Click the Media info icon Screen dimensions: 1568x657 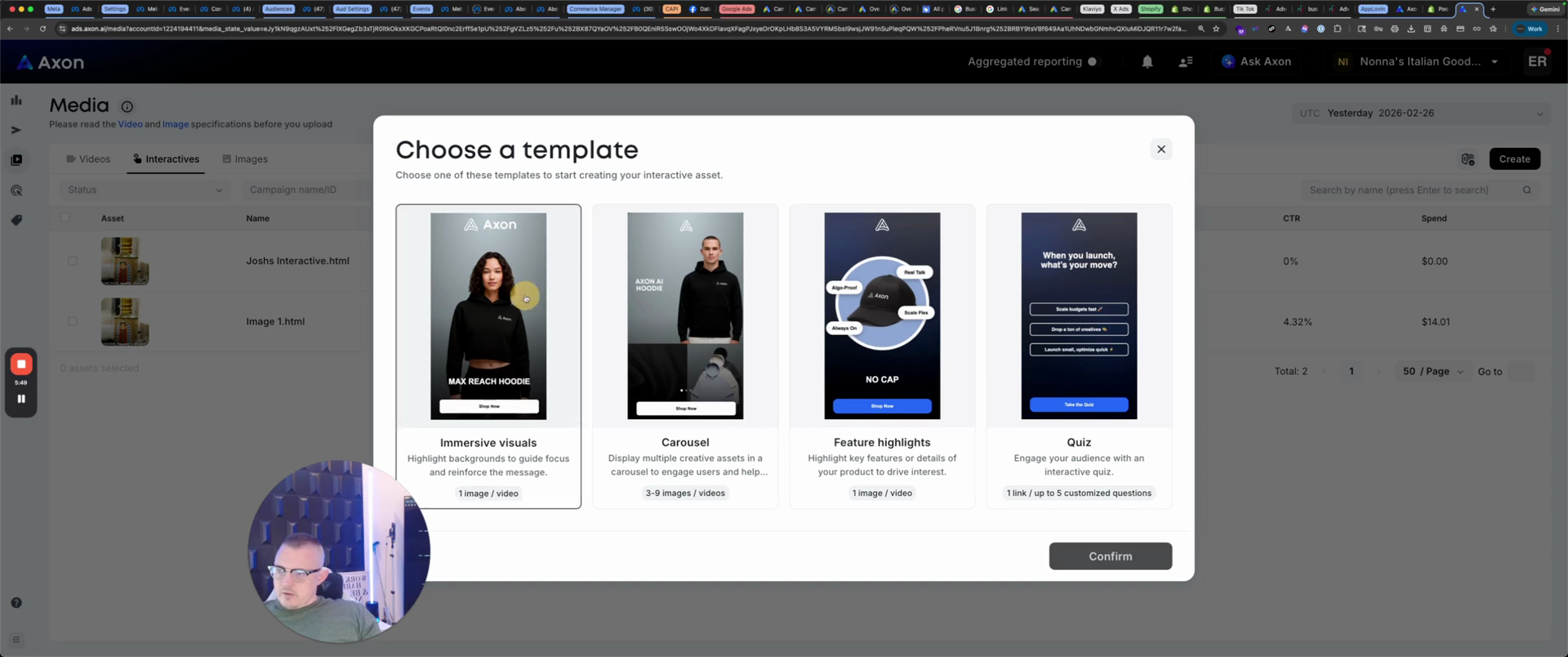(127, 106)
